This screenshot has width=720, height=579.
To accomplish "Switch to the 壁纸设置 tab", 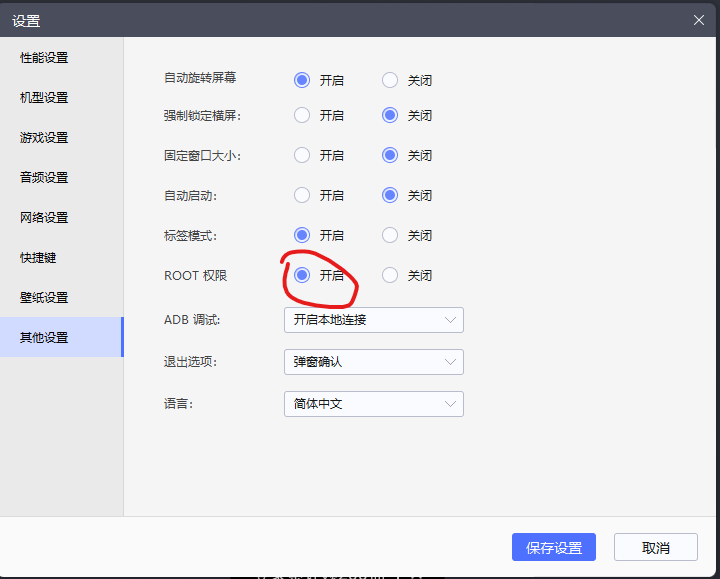I will [45, 298].
